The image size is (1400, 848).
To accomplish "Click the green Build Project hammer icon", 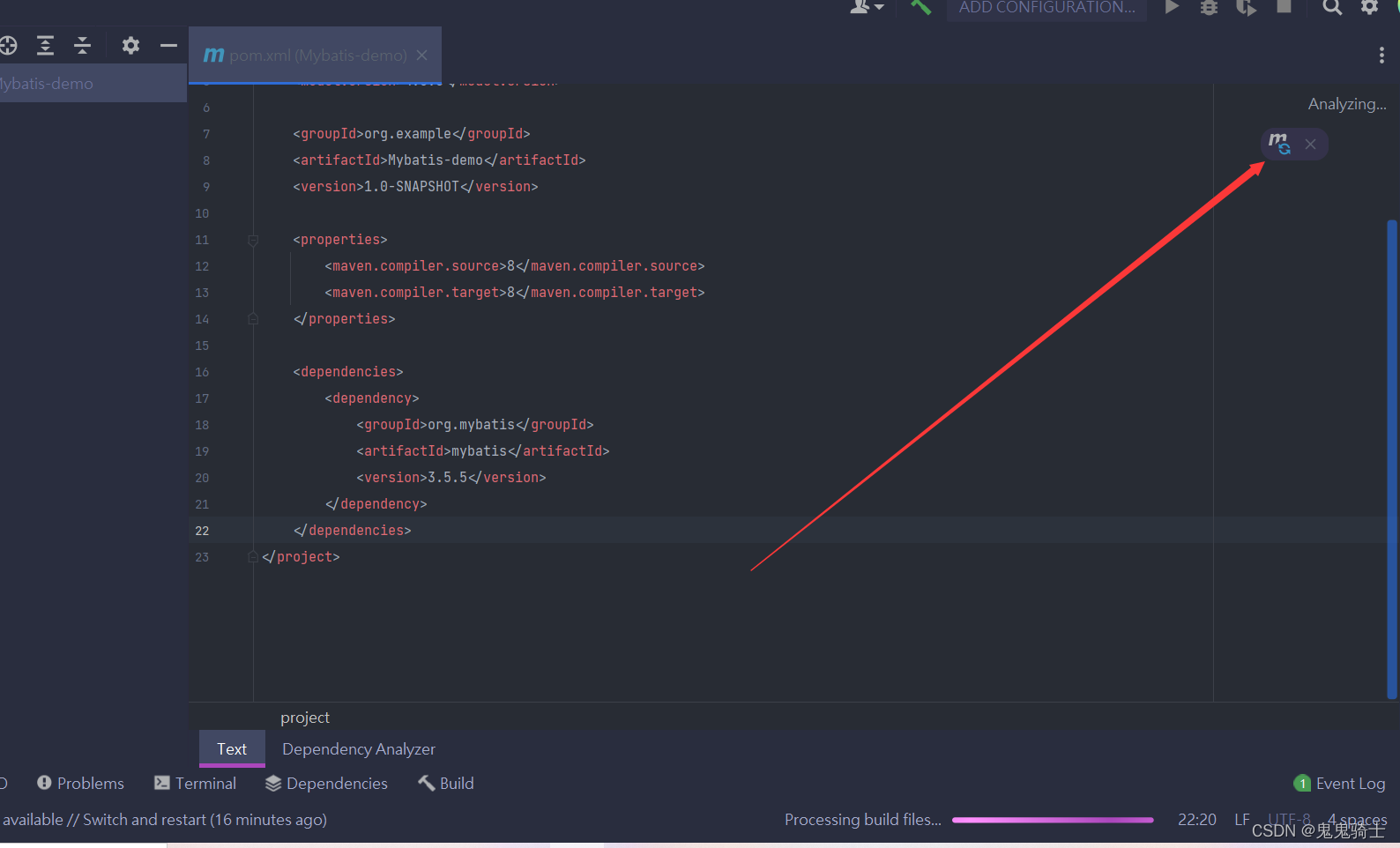I will pos(920,7).
